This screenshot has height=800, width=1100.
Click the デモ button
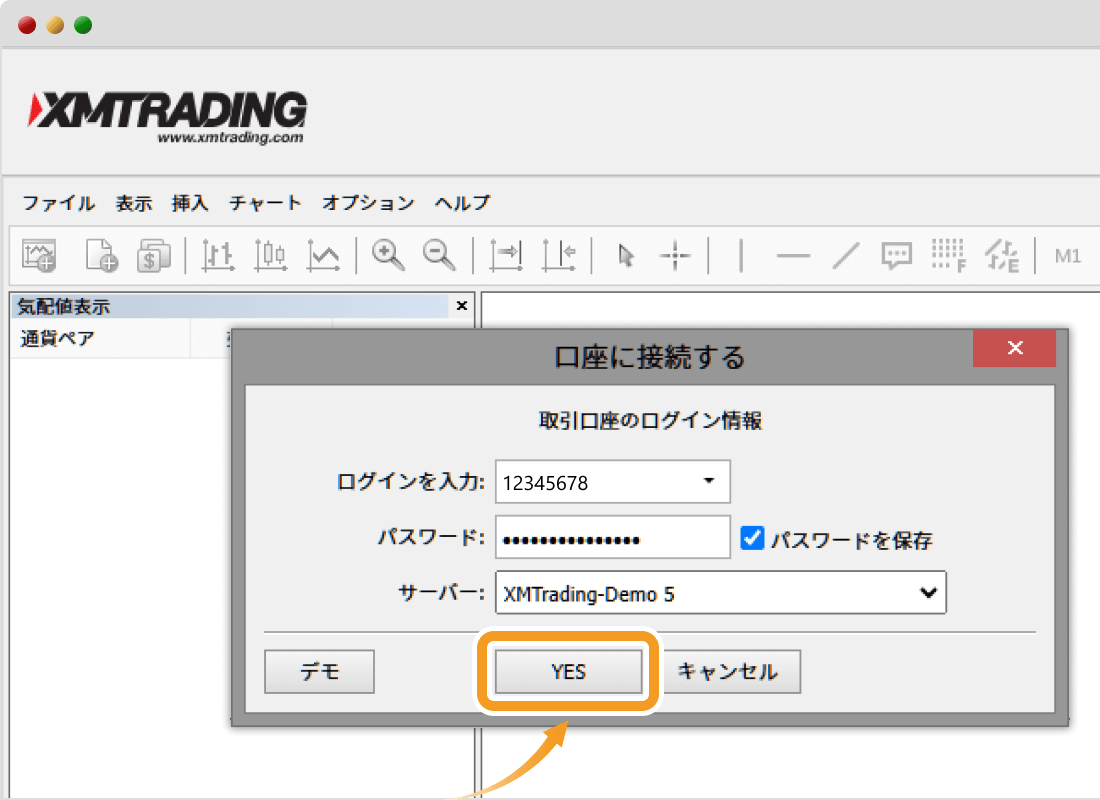point(319,672)
